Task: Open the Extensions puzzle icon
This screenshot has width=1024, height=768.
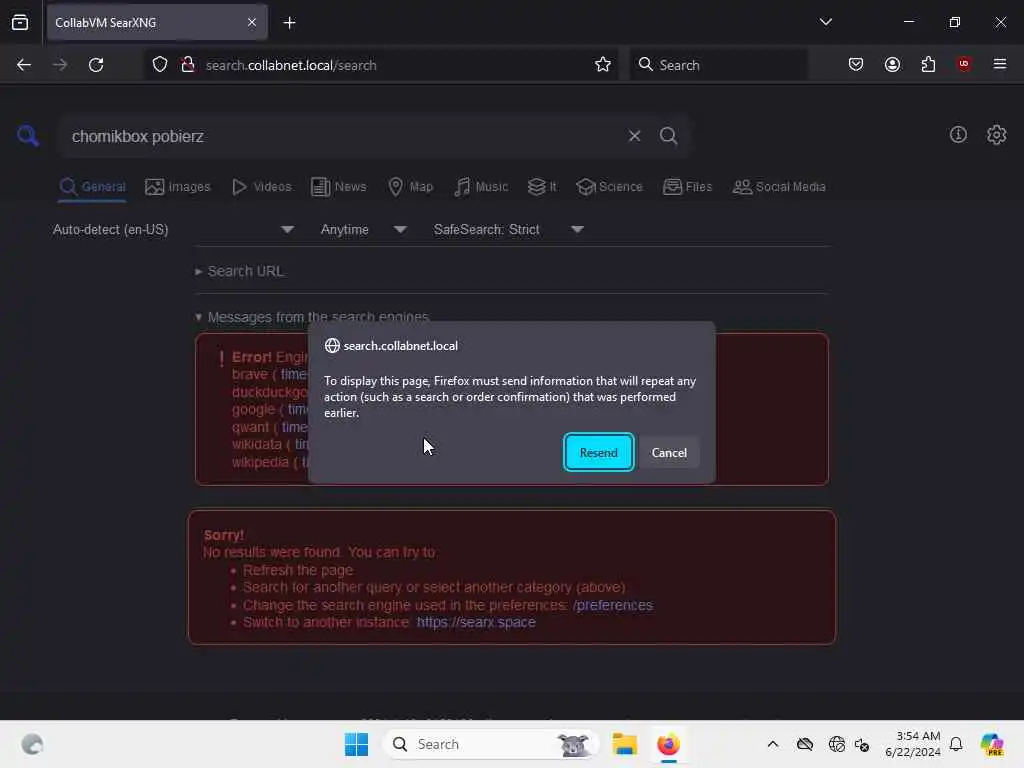Action: 928,65
